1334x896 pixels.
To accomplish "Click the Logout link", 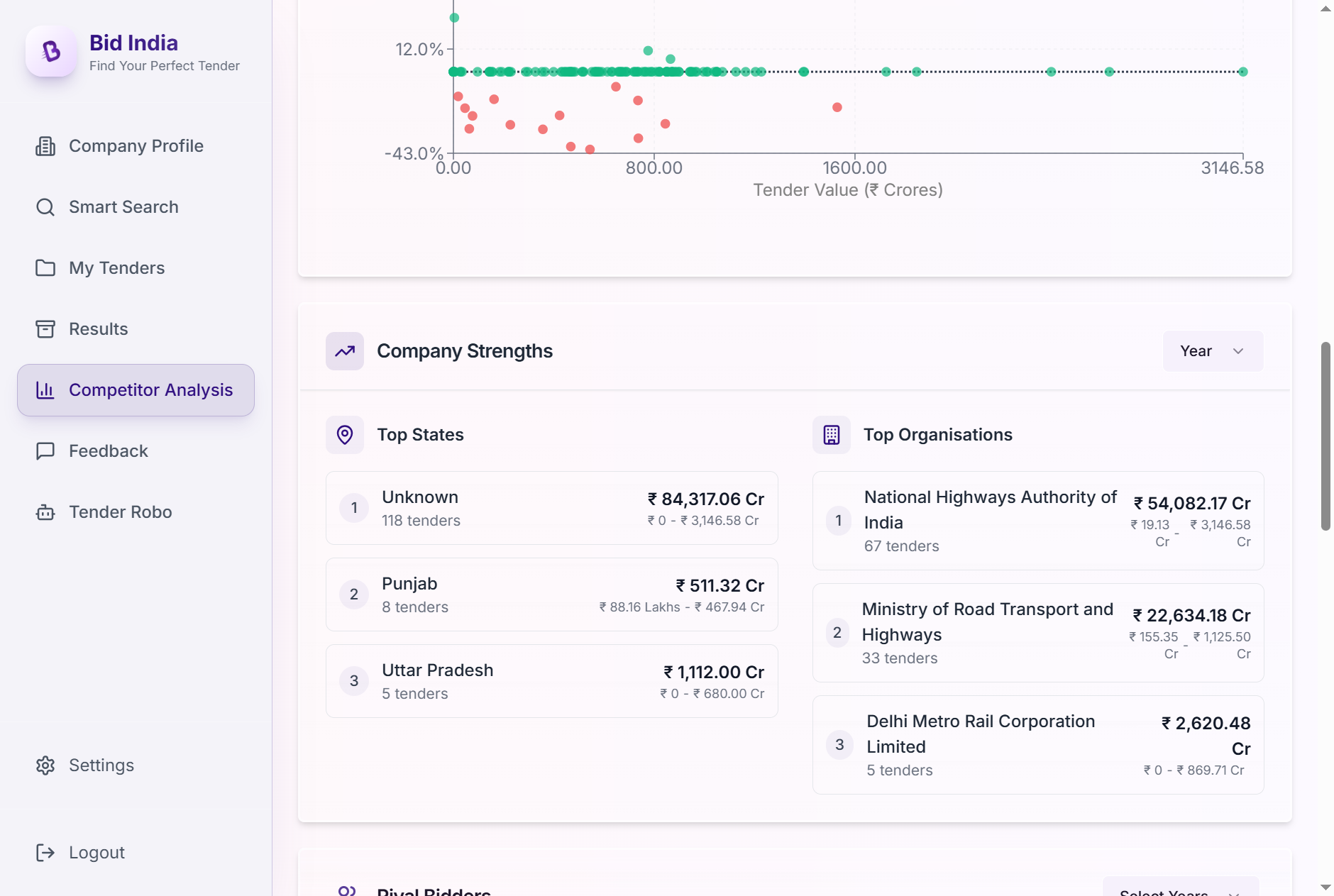I will tap(97, 853).
